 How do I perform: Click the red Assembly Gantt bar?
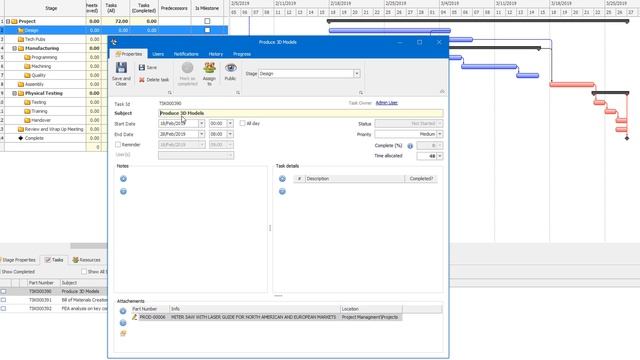tap(572, 85)
